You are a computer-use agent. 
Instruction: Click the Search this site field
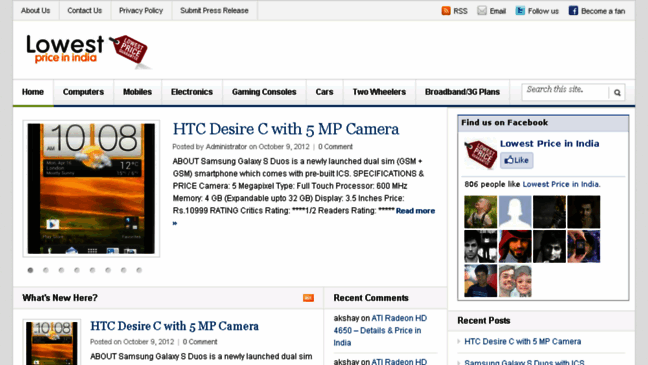point(565,92)
